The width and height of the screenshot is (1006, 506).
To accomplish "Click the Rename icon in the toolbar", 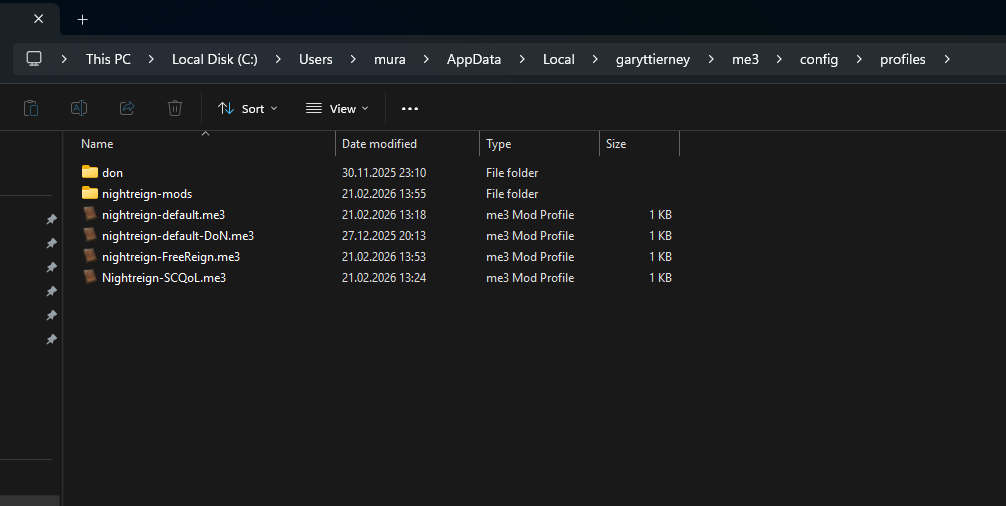I will point(79,108).
